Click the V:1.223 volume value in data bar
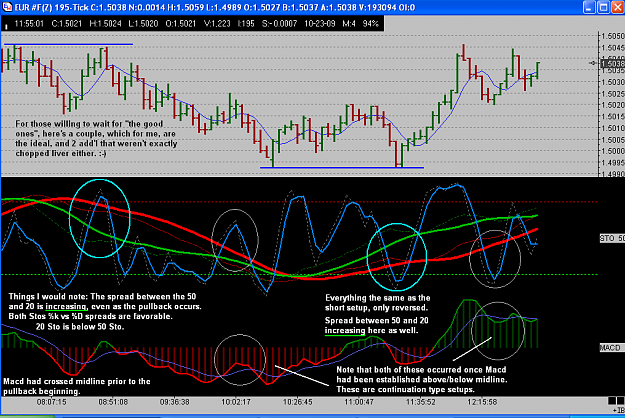This screenshot has height=418, width=625. tap(217, 24)
